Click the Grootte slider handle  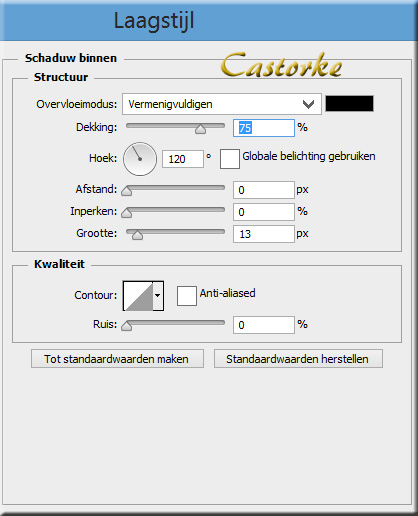(137, 235)
